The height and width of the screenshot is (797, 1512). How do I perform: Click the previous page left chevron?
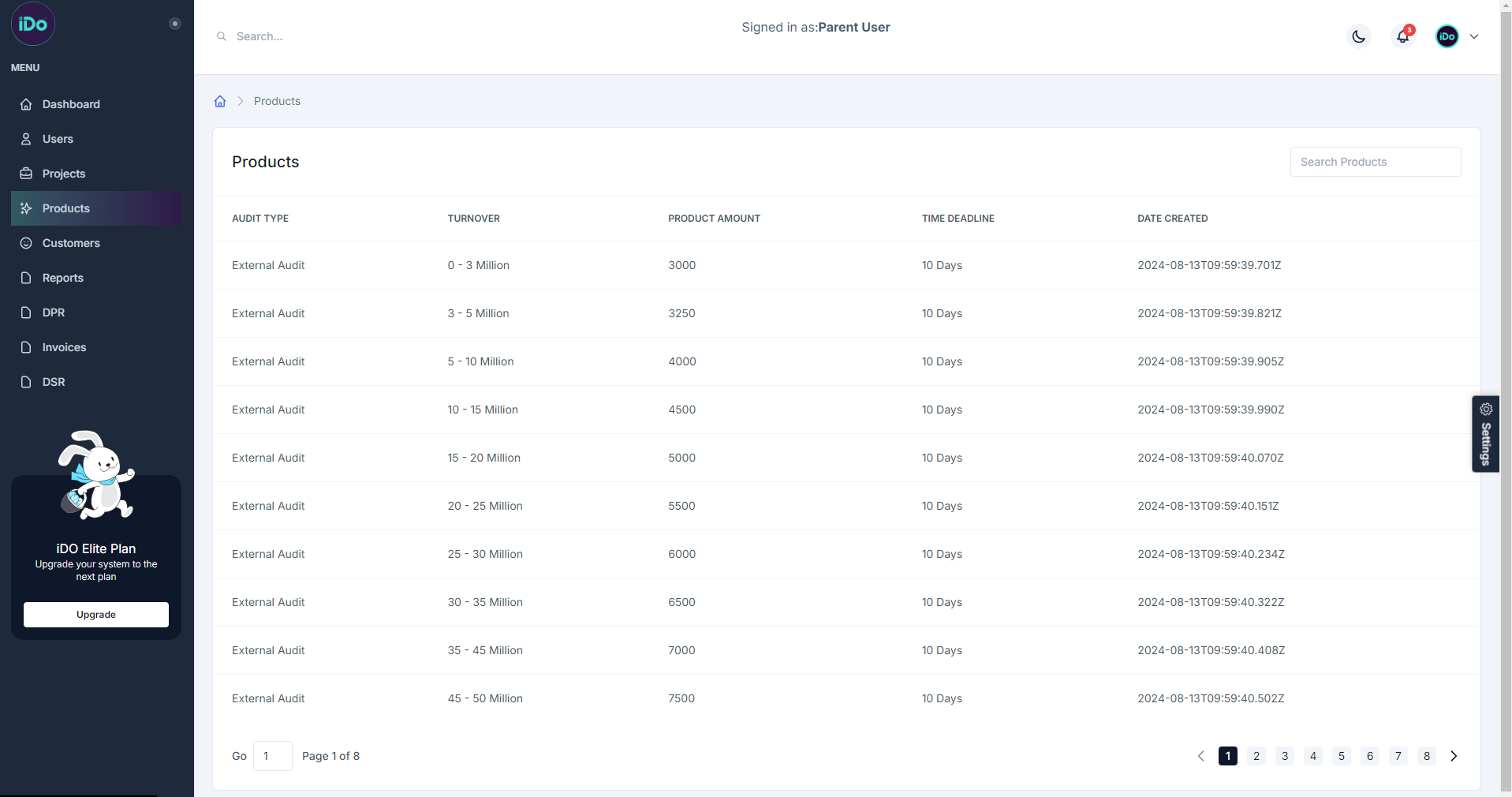tap(1200, 756)
